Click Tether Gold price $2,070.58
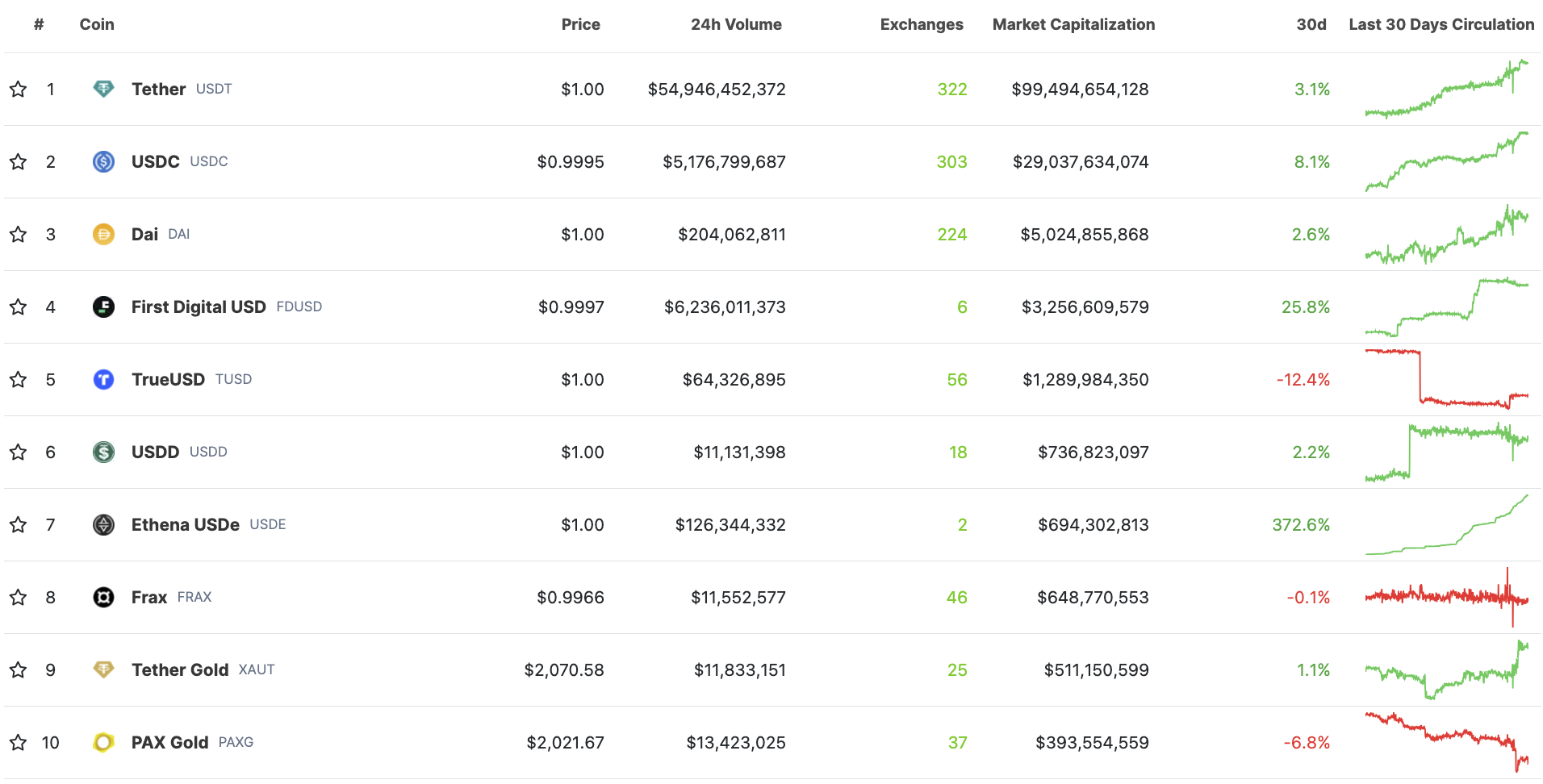The height and width of the screenshot is (784, 1543). 564,669
